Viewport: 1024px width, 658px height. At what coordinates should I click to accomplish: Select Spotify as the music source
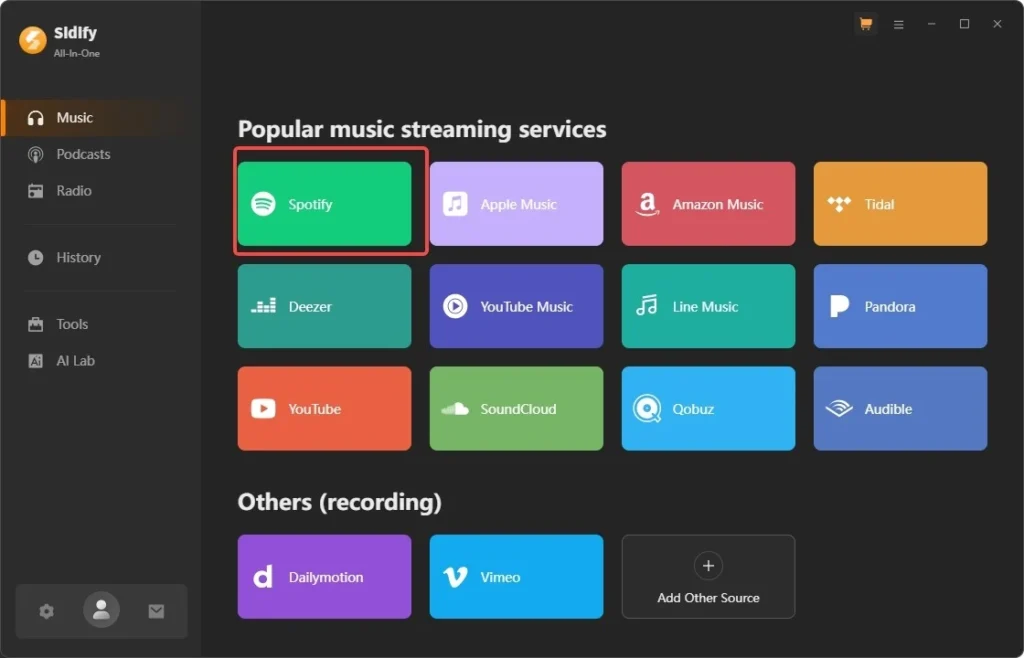coord(324,203)
